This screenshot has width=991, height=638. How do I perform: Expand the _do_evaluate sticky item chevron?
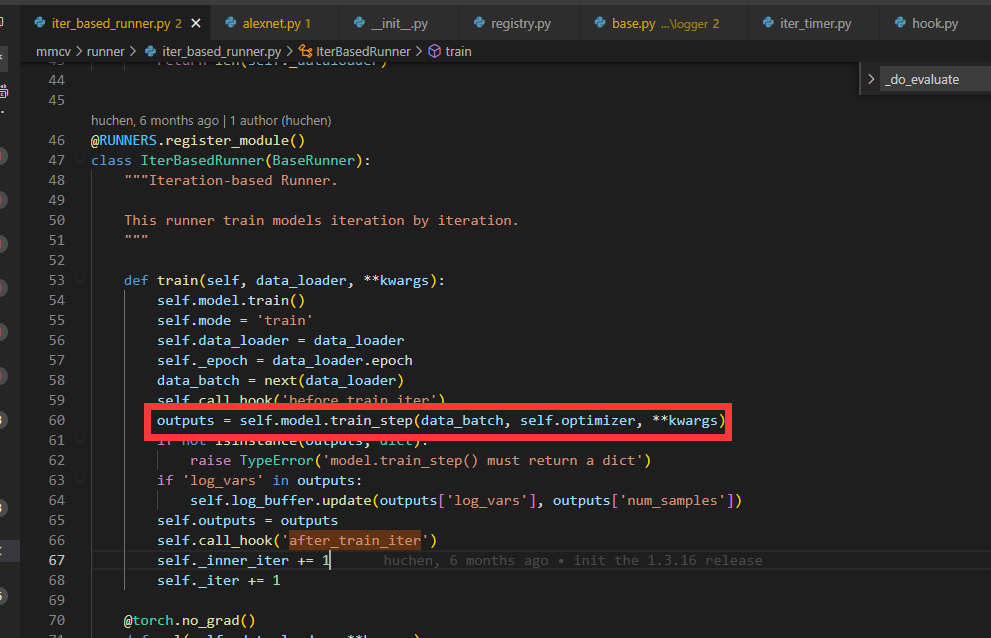(x=871, y=79)
